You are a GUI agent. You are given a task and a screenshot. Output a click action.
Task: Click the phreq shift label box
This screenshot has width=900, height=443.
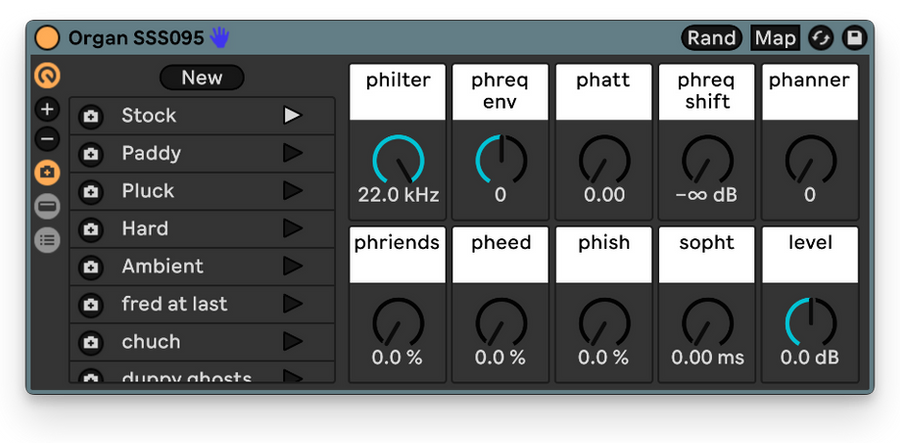(707, 92)
